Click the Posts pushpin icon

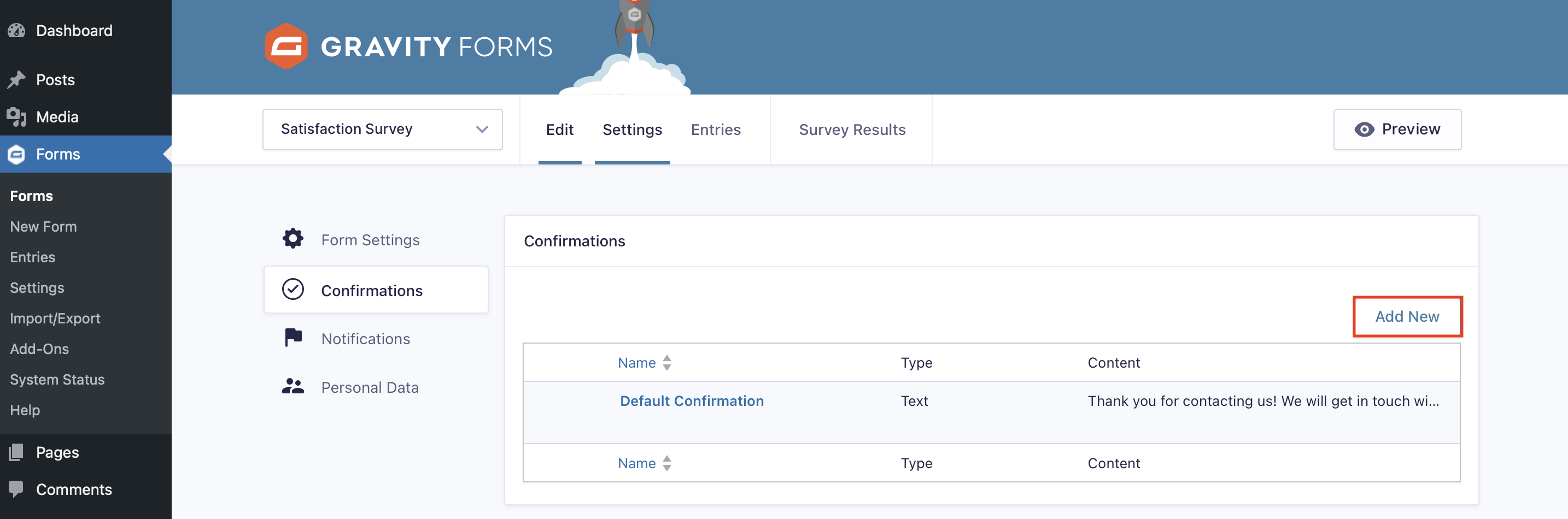point(16,80)
